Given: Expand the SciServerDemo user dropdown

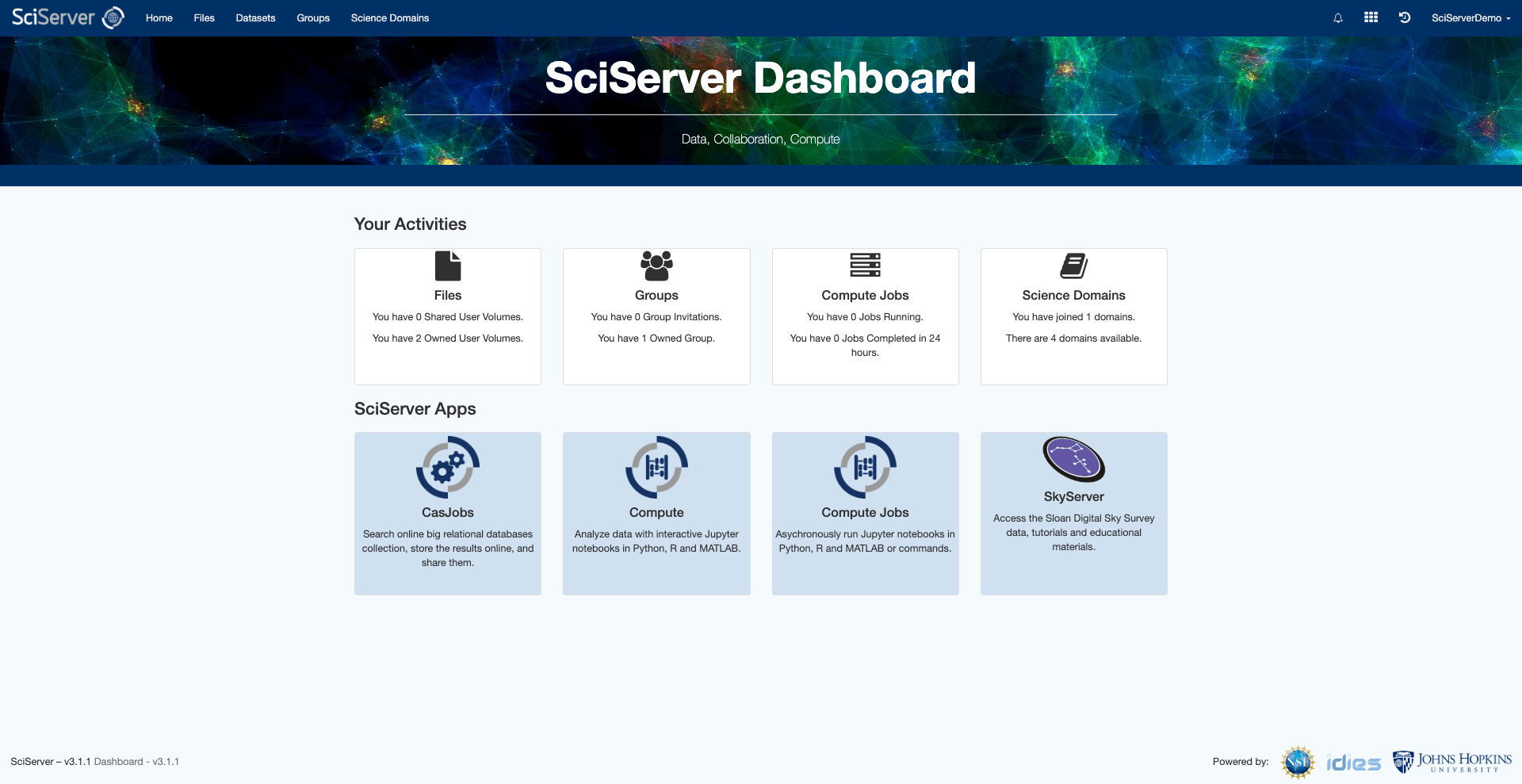Looking at the screenshot, I should [x=1470, y=18].
